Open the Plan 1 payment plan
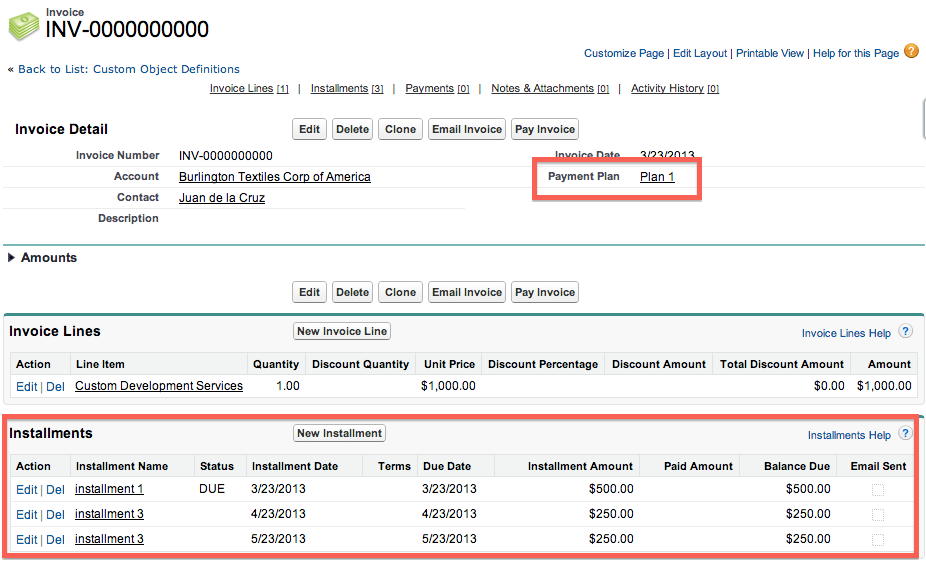Image resolution: width=926 pixels, height=561 pixels. pos(657,177)
